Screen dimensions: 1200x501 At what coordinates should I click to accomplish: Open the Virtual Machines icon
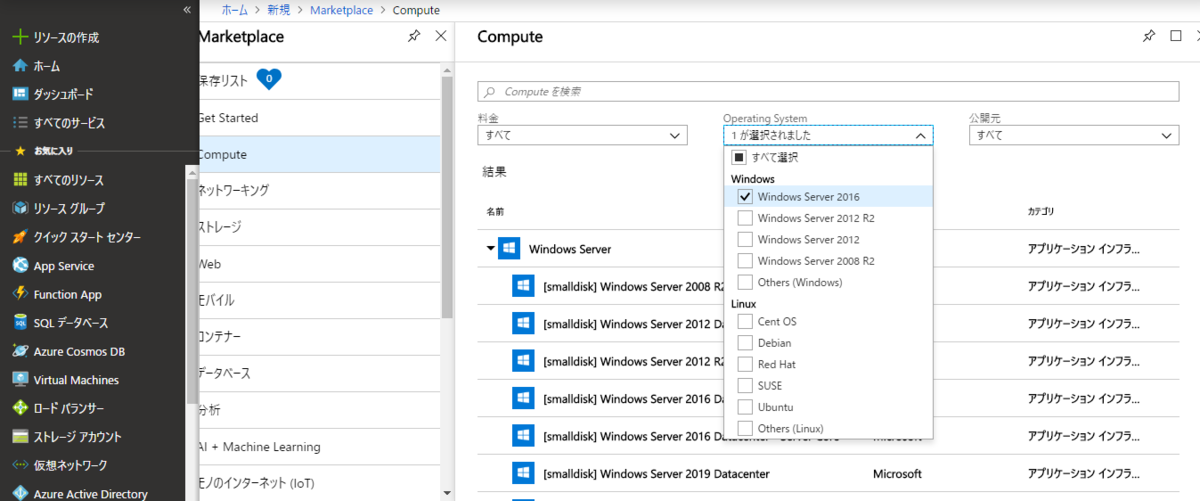tap(19, 380)
